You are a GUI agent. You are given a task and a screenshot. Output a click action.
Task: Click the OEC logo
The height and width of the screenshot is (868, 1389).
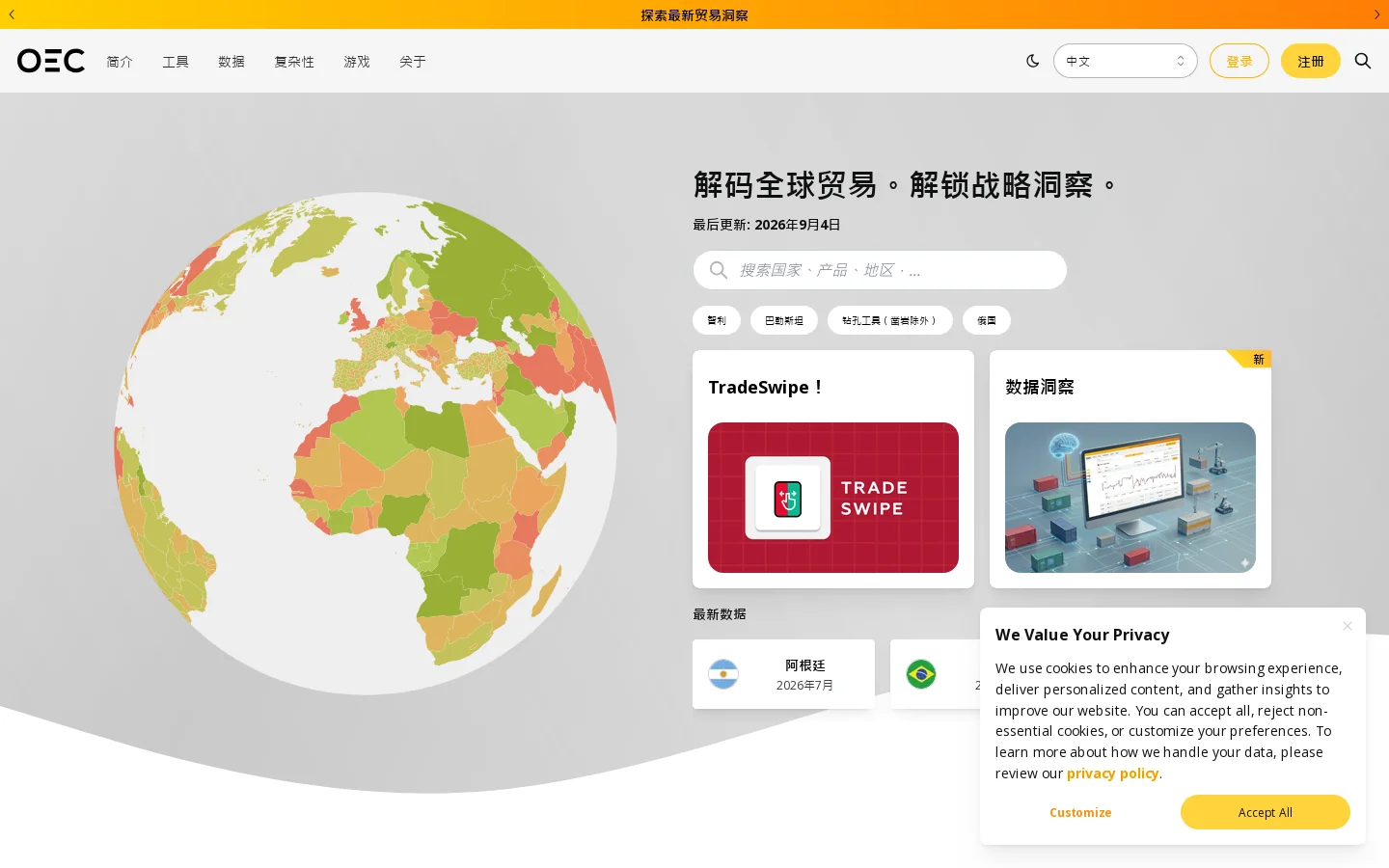click(51, 61)
